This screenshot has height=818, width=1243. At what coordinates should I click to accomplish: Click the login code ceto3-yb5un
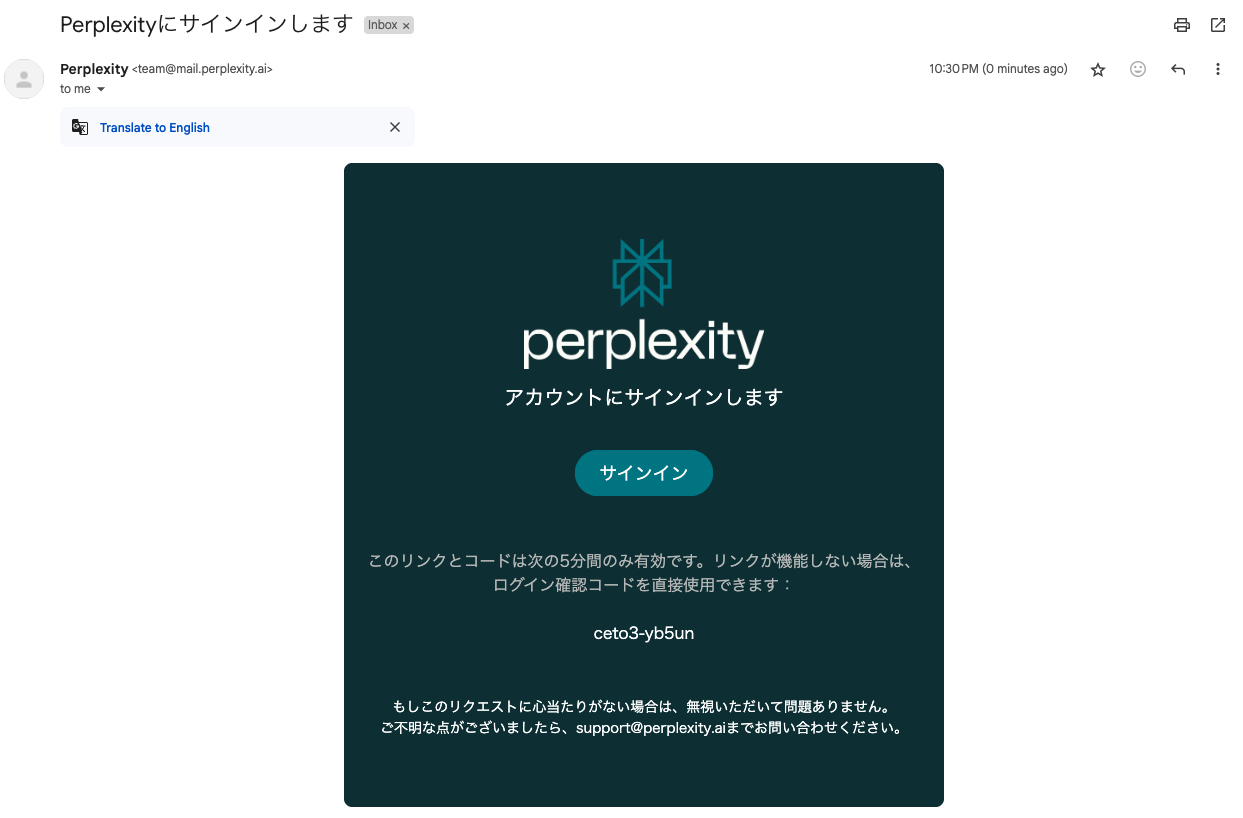[x=644, y=633]
